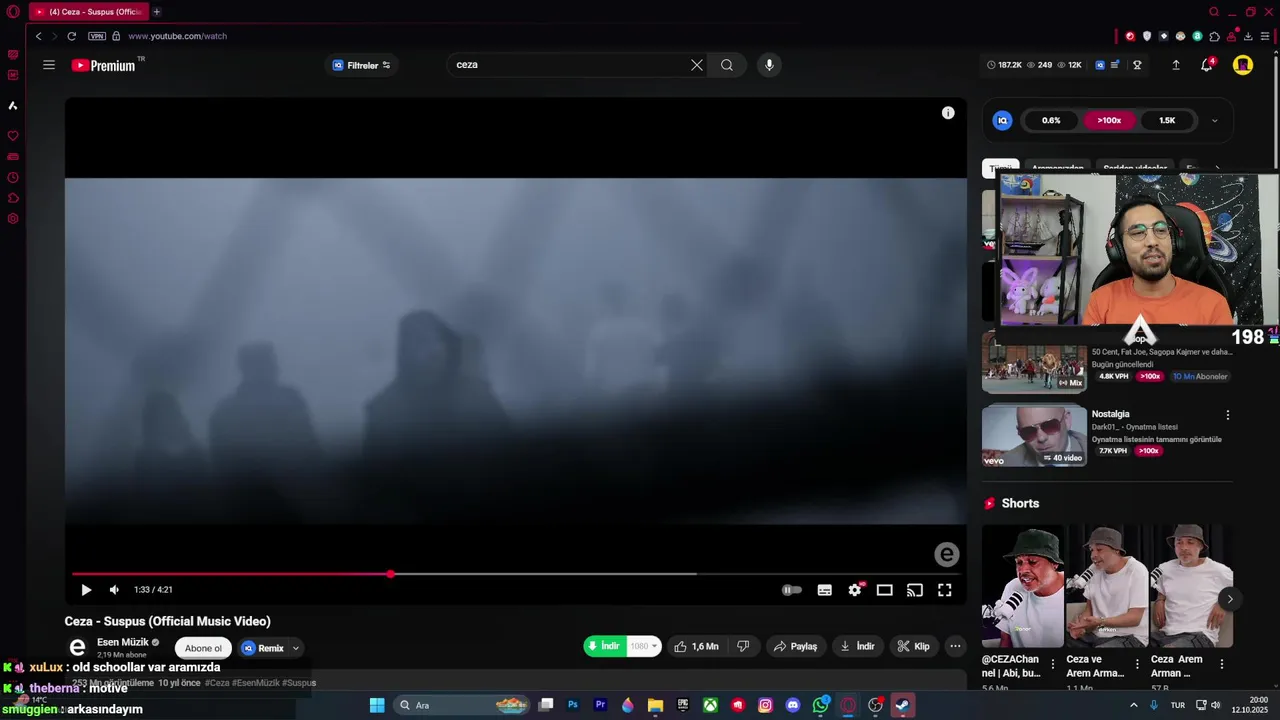Dislike the video
This screenshot has width=1280, height=720.
click(743, 646)
